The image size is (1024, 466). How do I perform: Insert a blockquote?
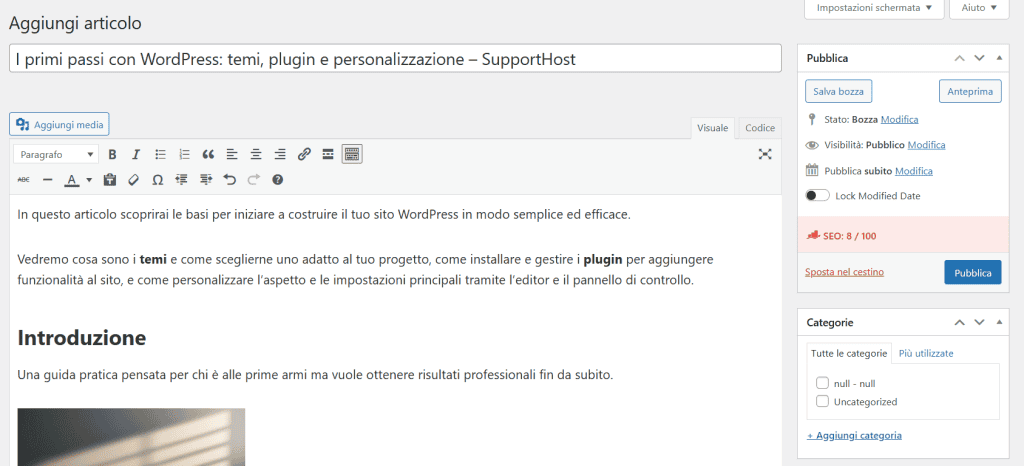[208, 154]
